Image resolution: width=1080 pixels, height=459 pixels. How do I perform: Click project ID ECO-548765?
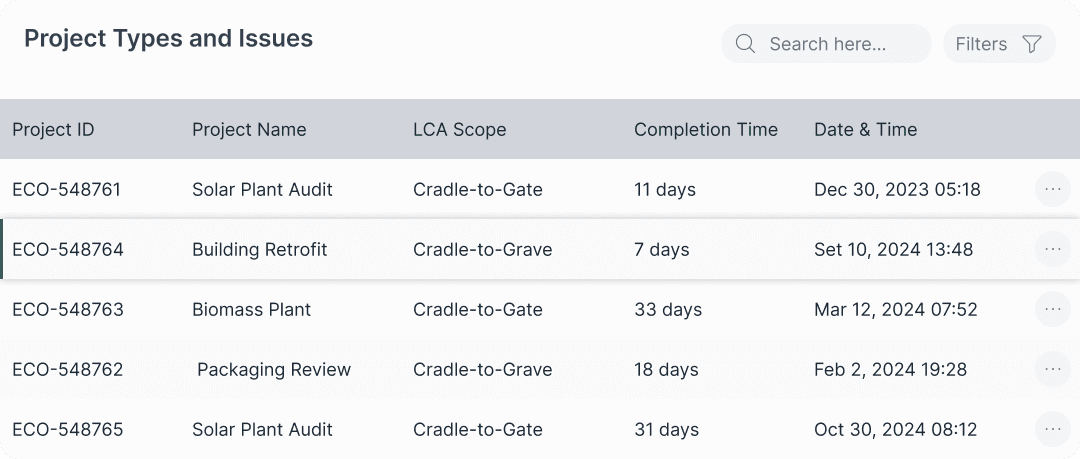pos(68,429)
